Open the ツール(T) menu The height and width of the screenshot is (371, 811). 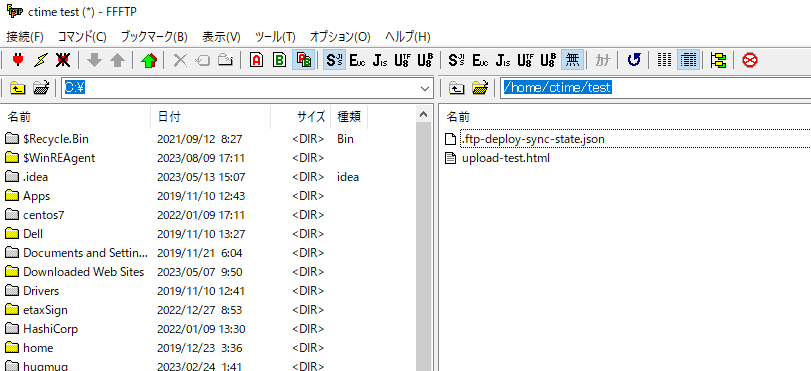[275, 37]
